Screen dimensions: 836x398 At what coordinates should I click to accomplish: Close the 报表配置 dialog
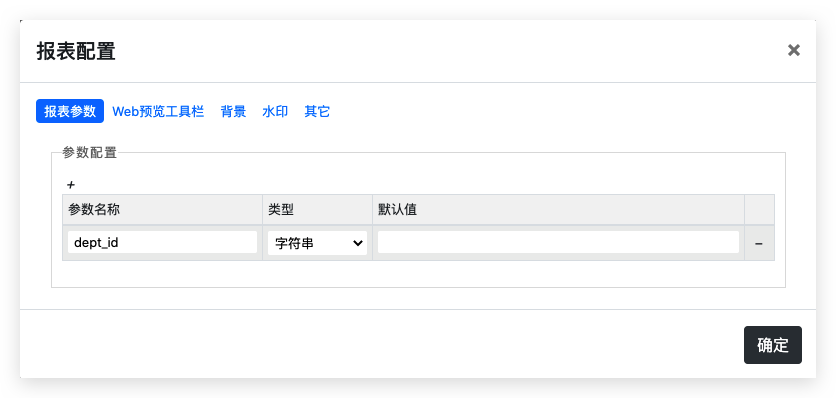click(x=793, y=50)
